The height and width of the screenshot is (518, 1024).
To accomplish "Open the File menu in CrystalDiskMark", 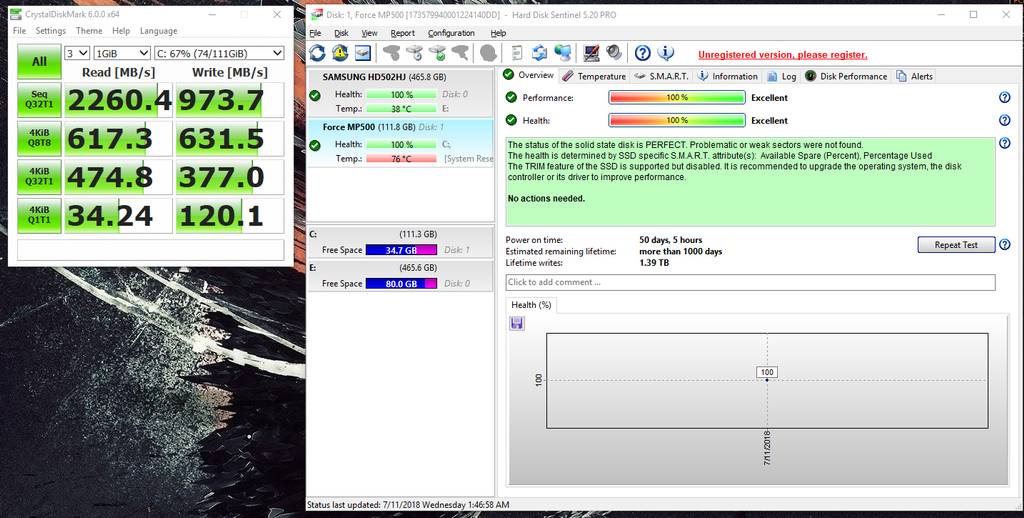I will (x=20, y=31).
